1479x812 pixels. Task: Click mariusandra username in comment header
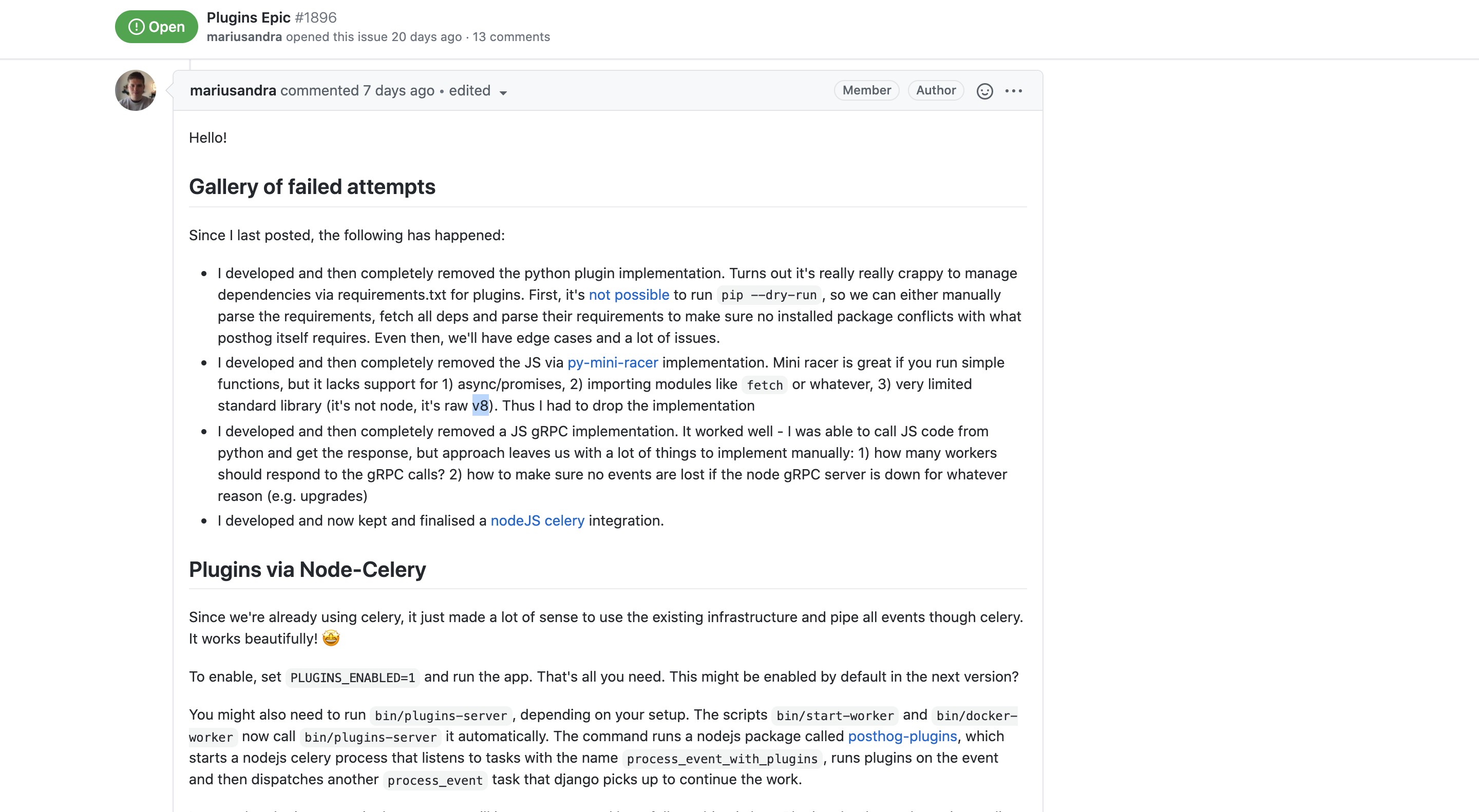point(233,91)
